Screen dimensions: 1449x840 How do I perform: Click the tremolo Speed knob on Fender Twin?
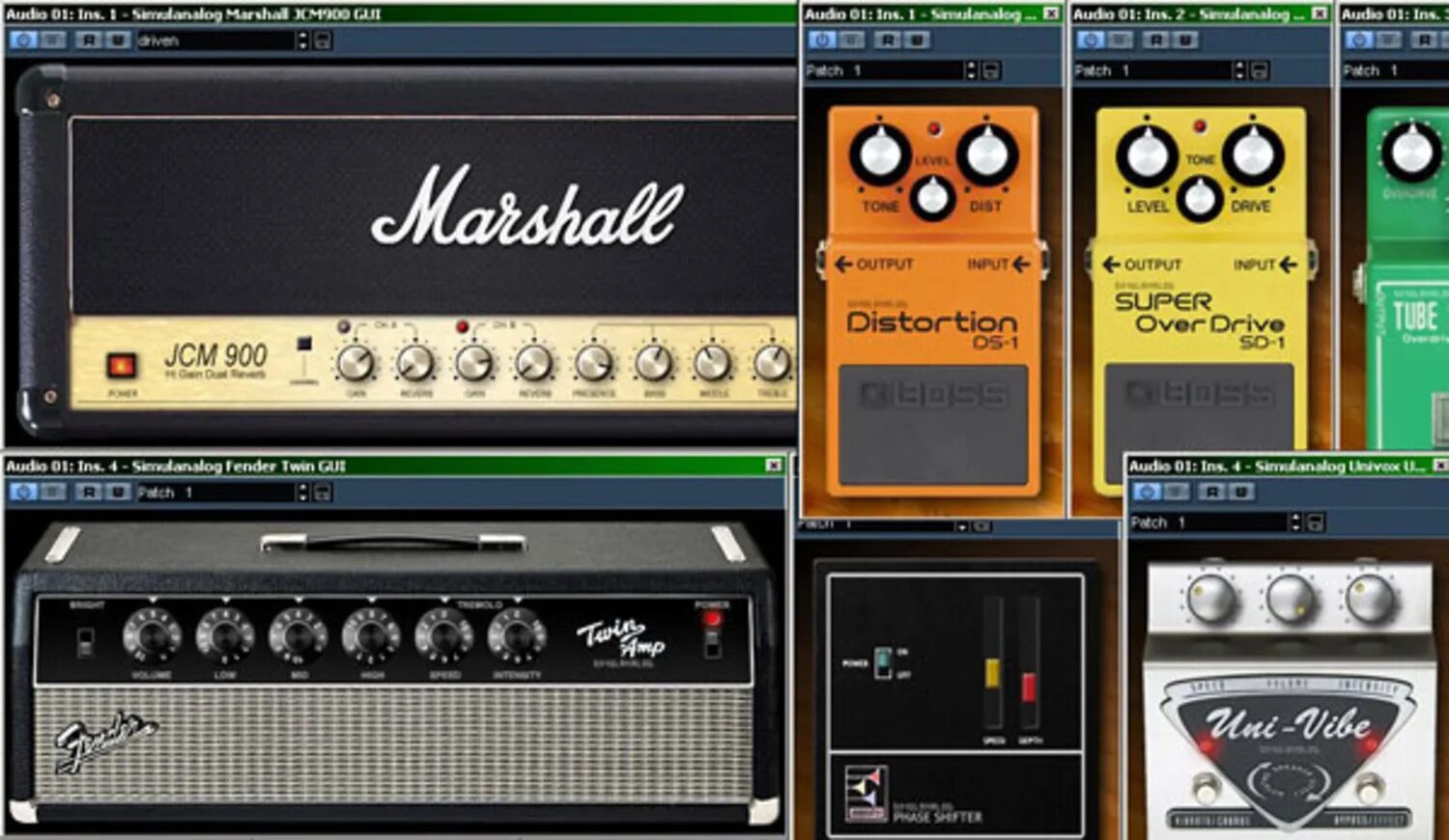point(444,635)
